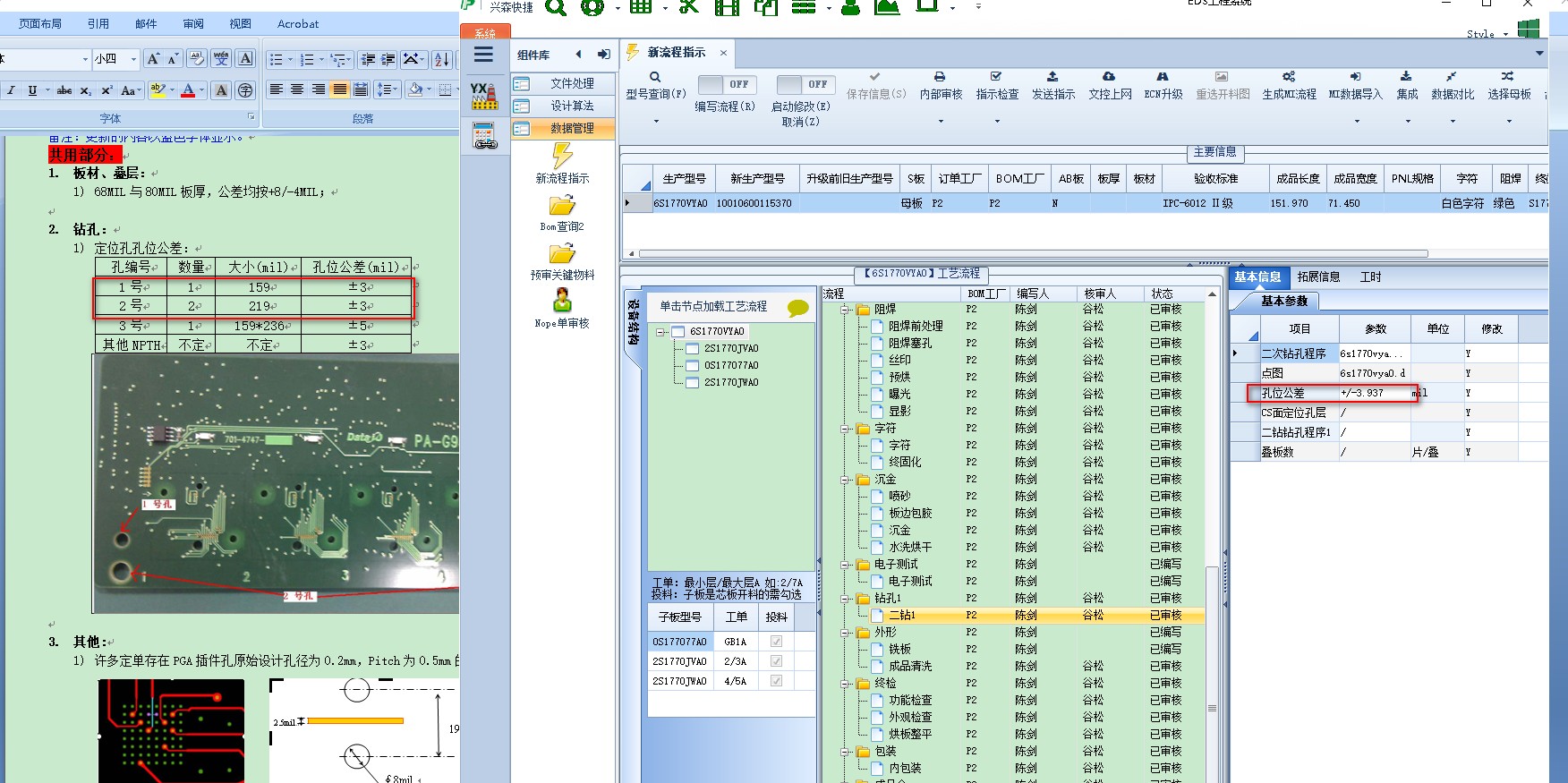This screenshot has height=783, width=1568.
Task: Check the box beside 2S1770JVA0 tree node
Action: [x=692, y=349]
